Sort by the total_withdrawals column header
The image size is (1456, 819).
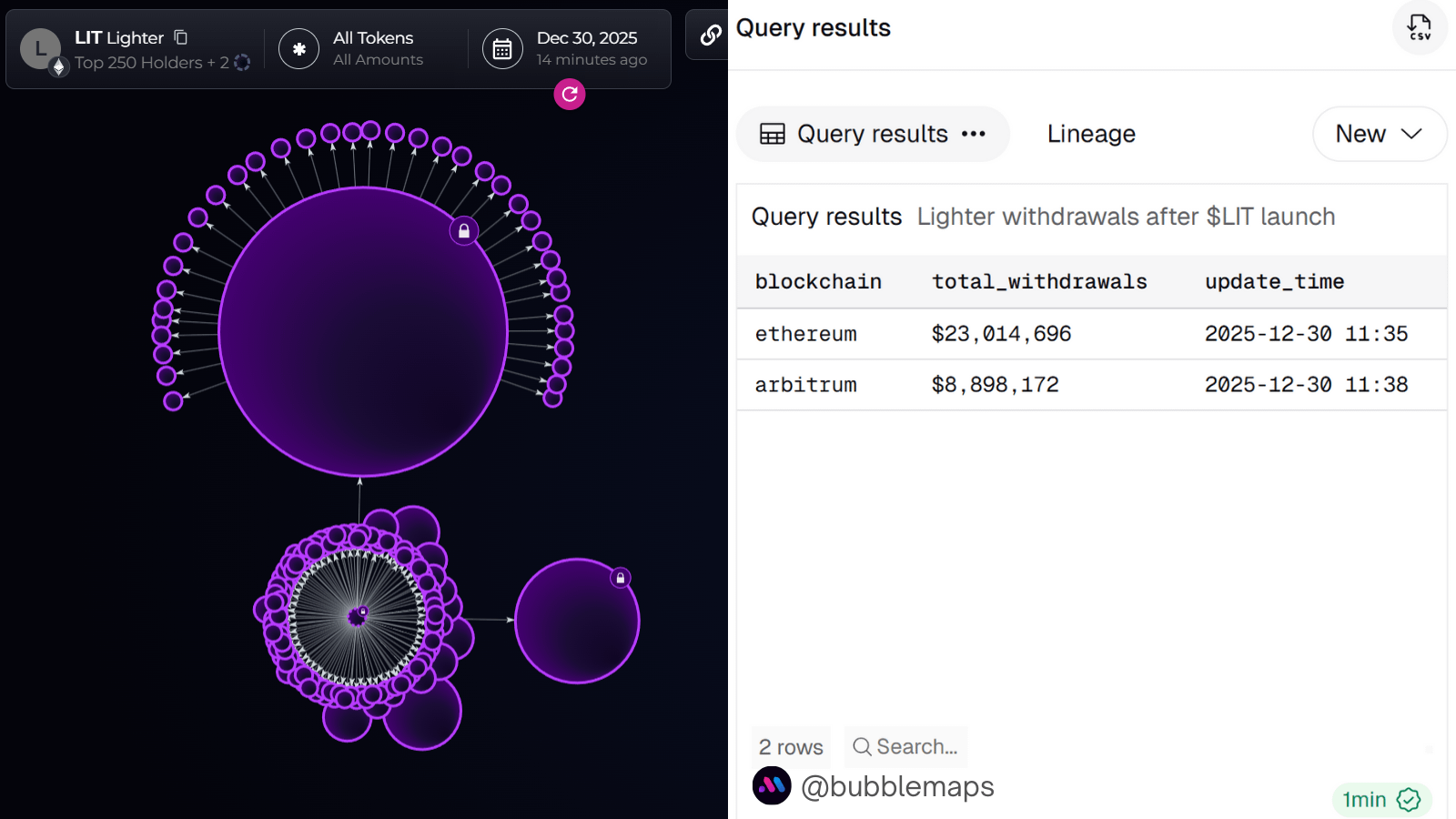pyautogui.click(x=1039, y=282)
